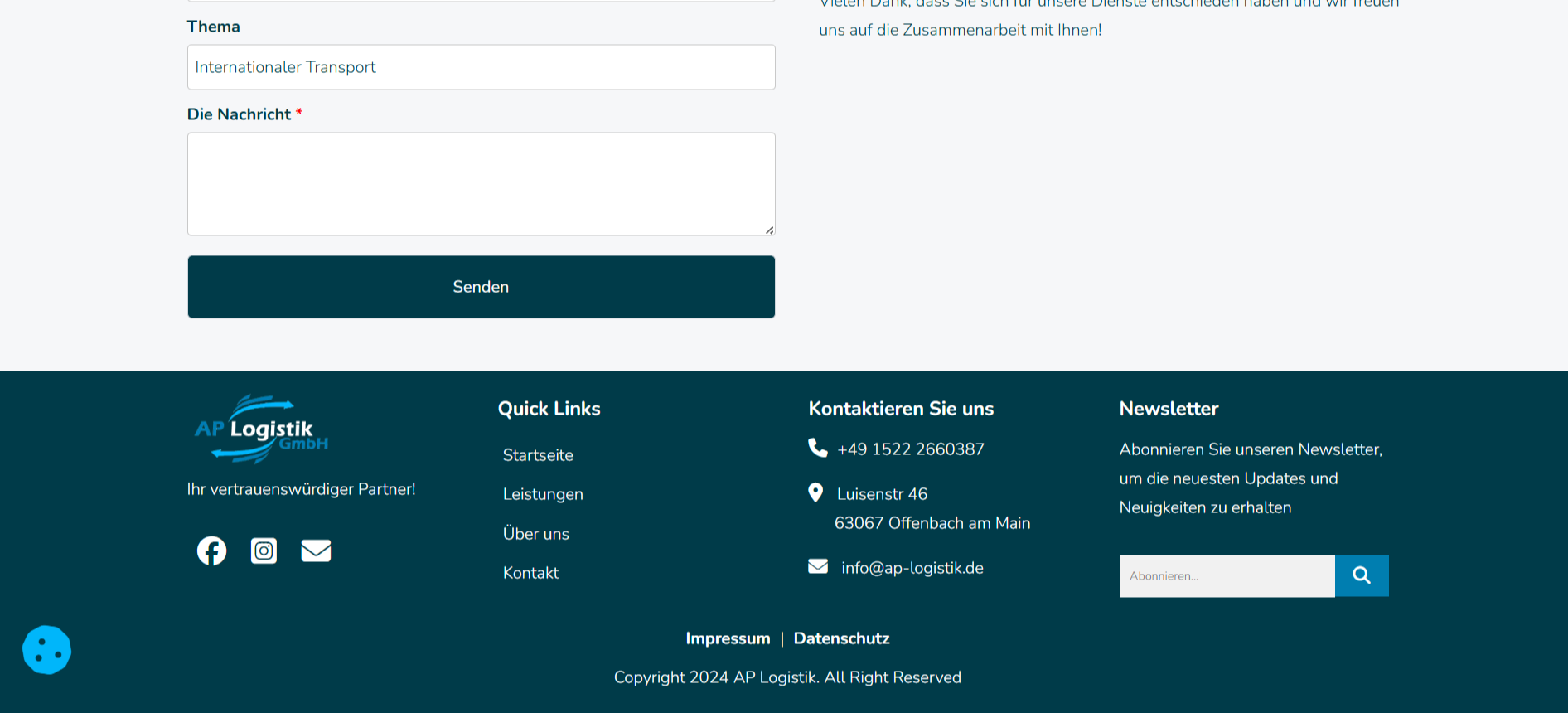Click the phone handset icon
The image size is (1568, 713).
point(818,448)
